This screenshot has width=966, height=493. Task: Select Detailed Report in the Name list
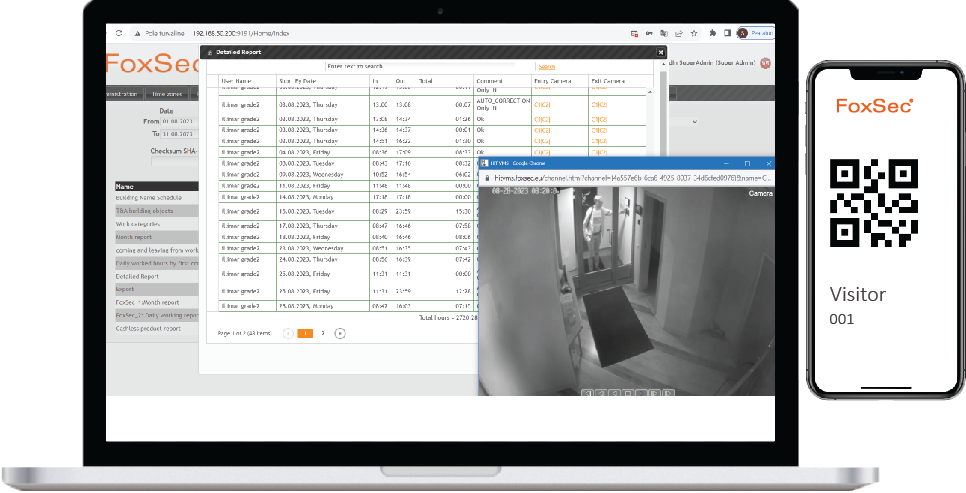coord(137,277)
